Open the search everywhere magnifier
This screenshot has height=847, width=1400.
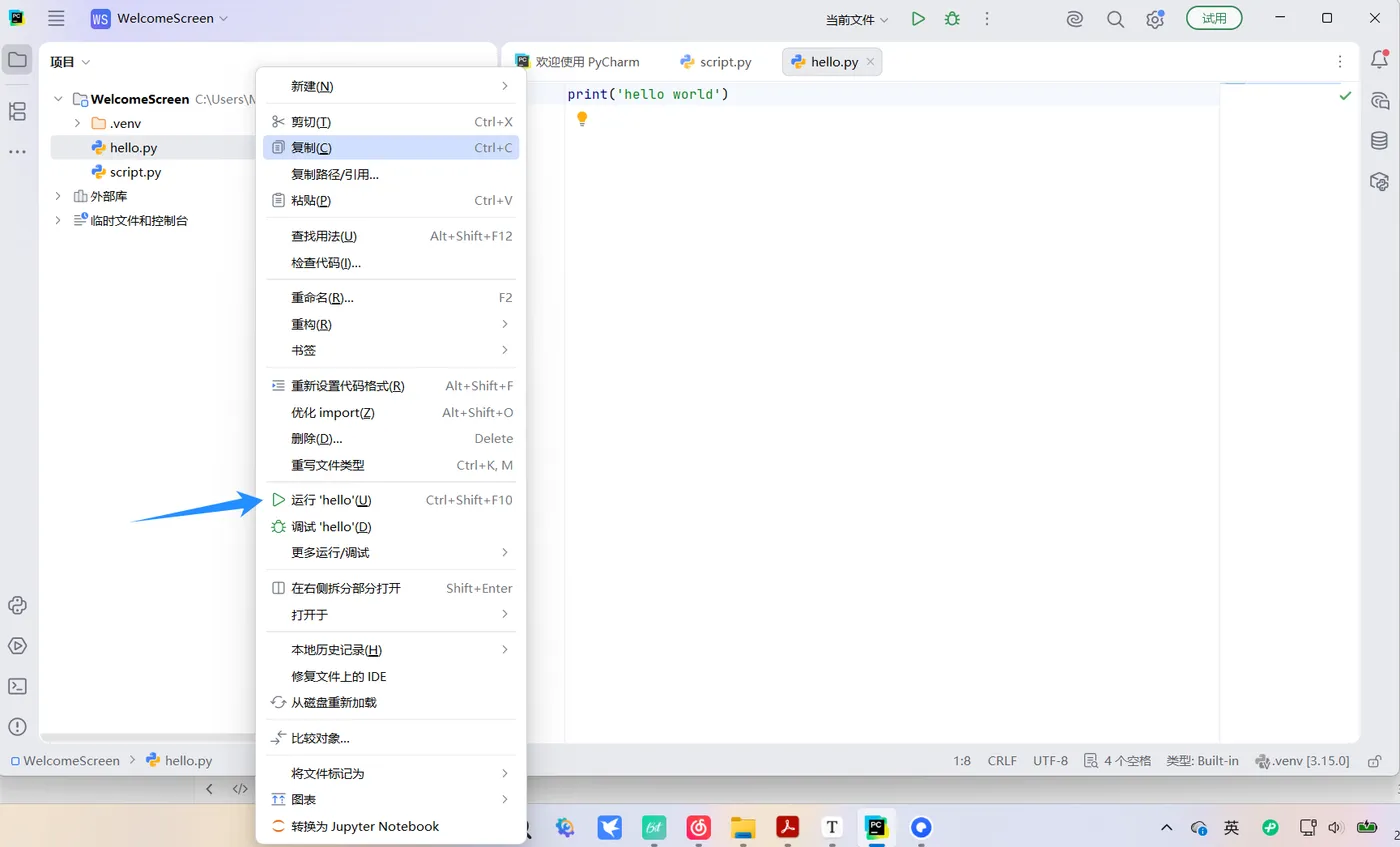[1116, 18]
